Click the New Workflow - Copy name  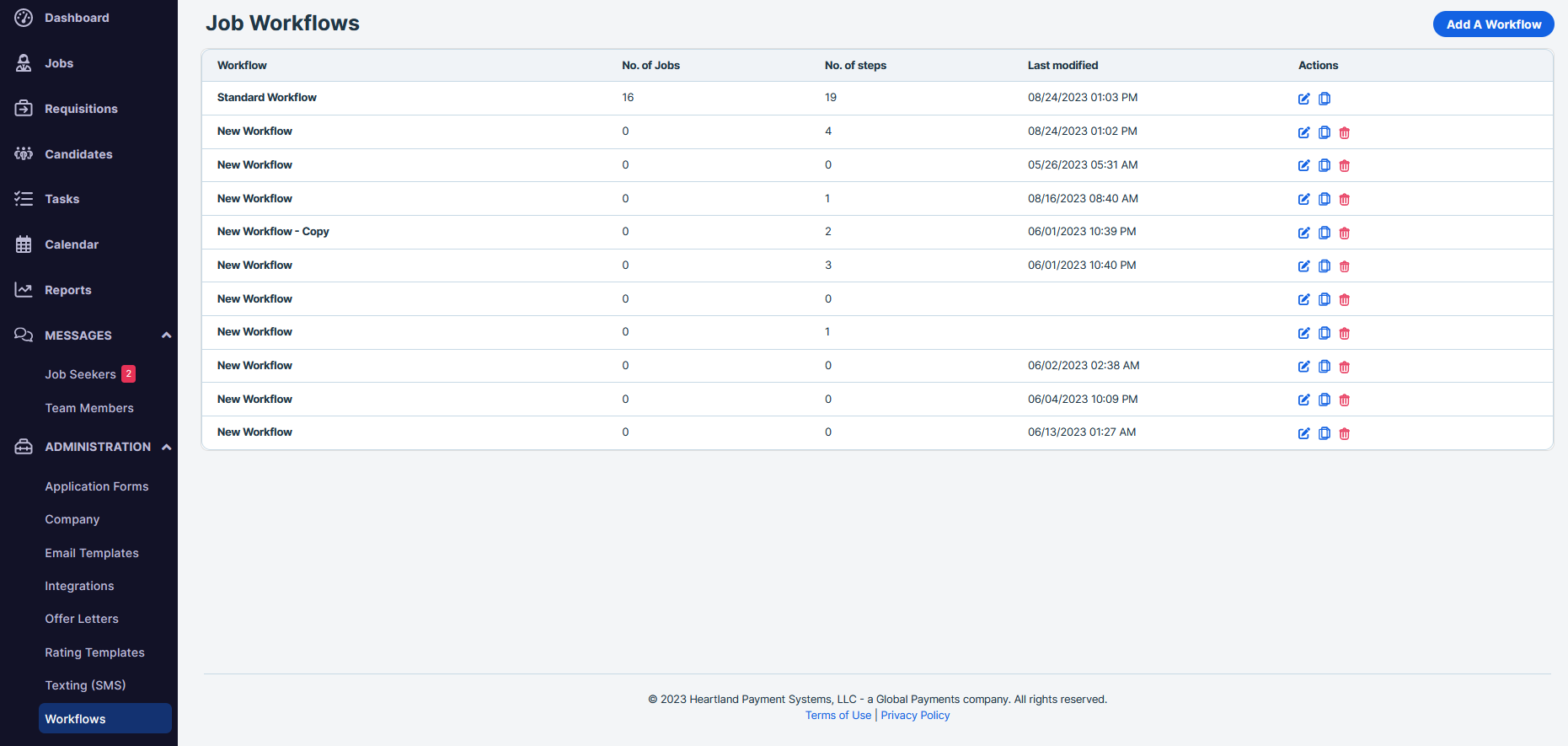273,232
